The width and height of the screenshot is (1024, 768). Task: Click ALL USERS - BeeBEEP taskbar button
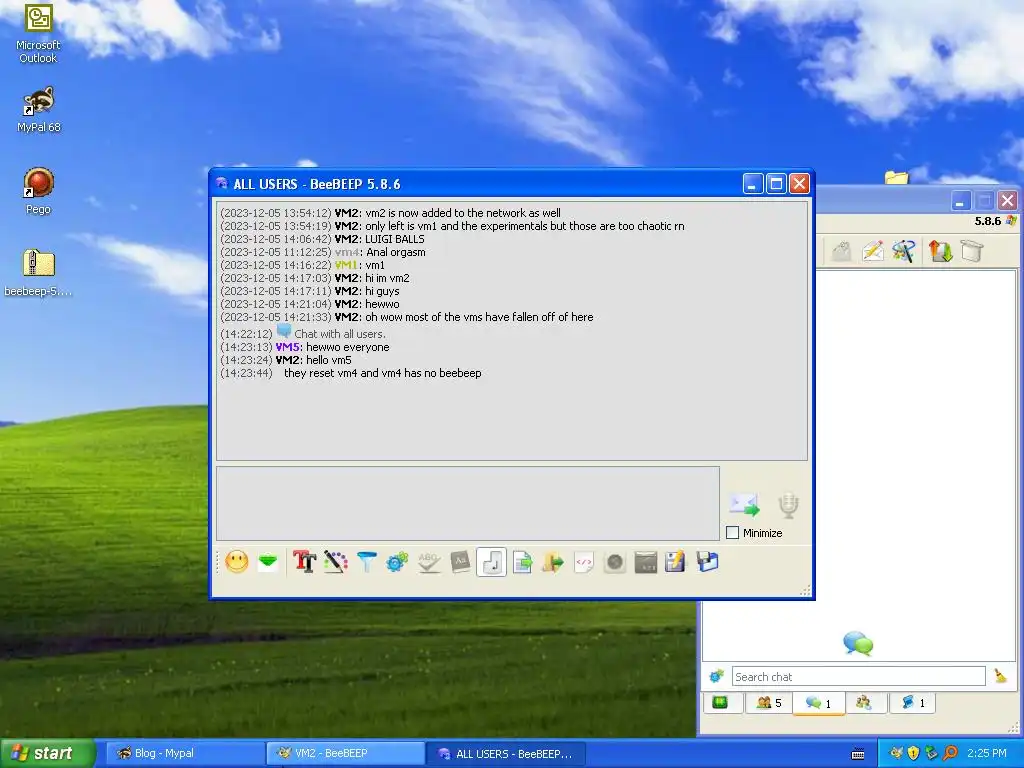(506, 754)
